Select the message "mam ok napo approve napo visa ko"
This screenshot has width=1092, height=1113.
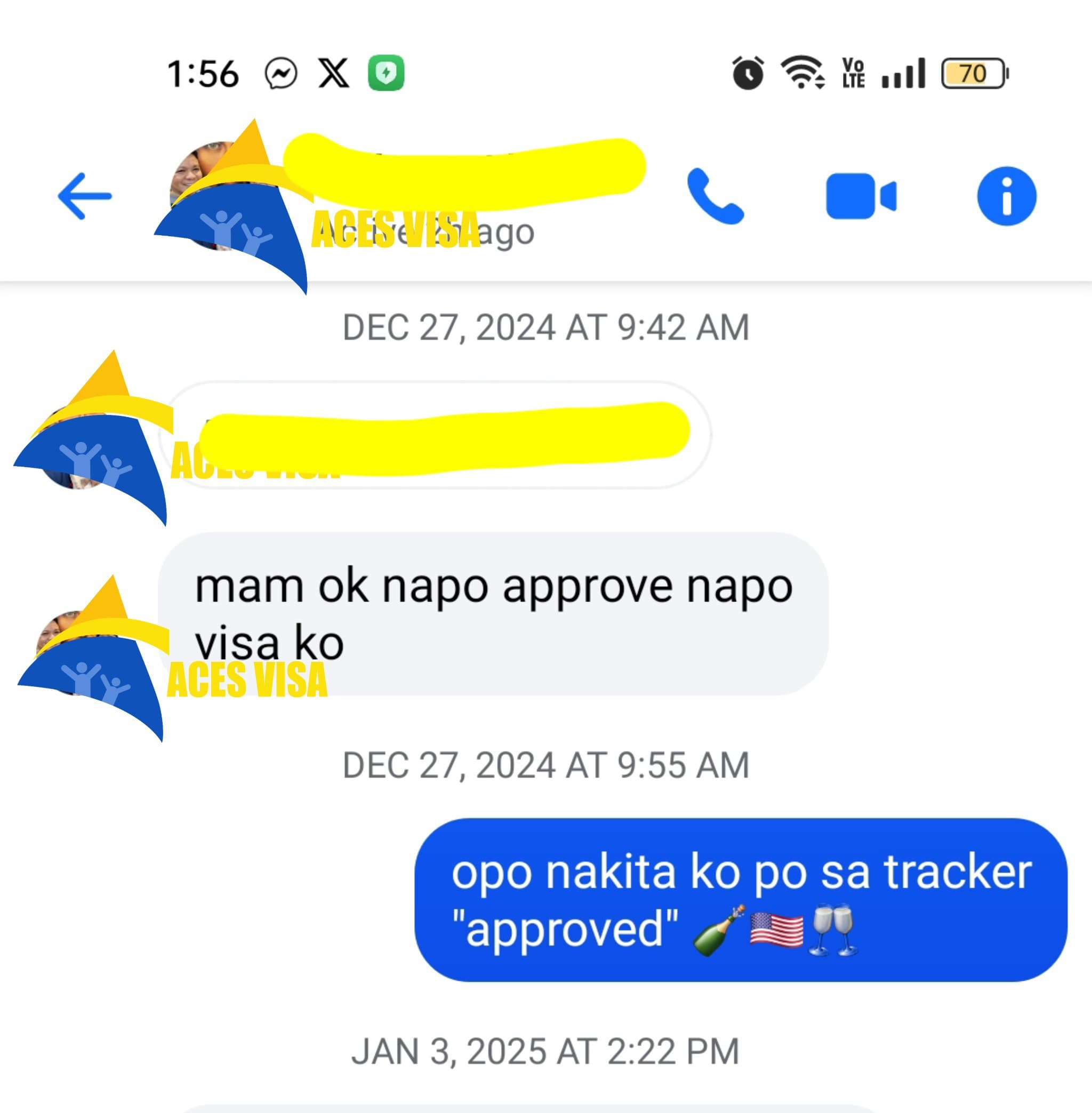coord(493,614)
